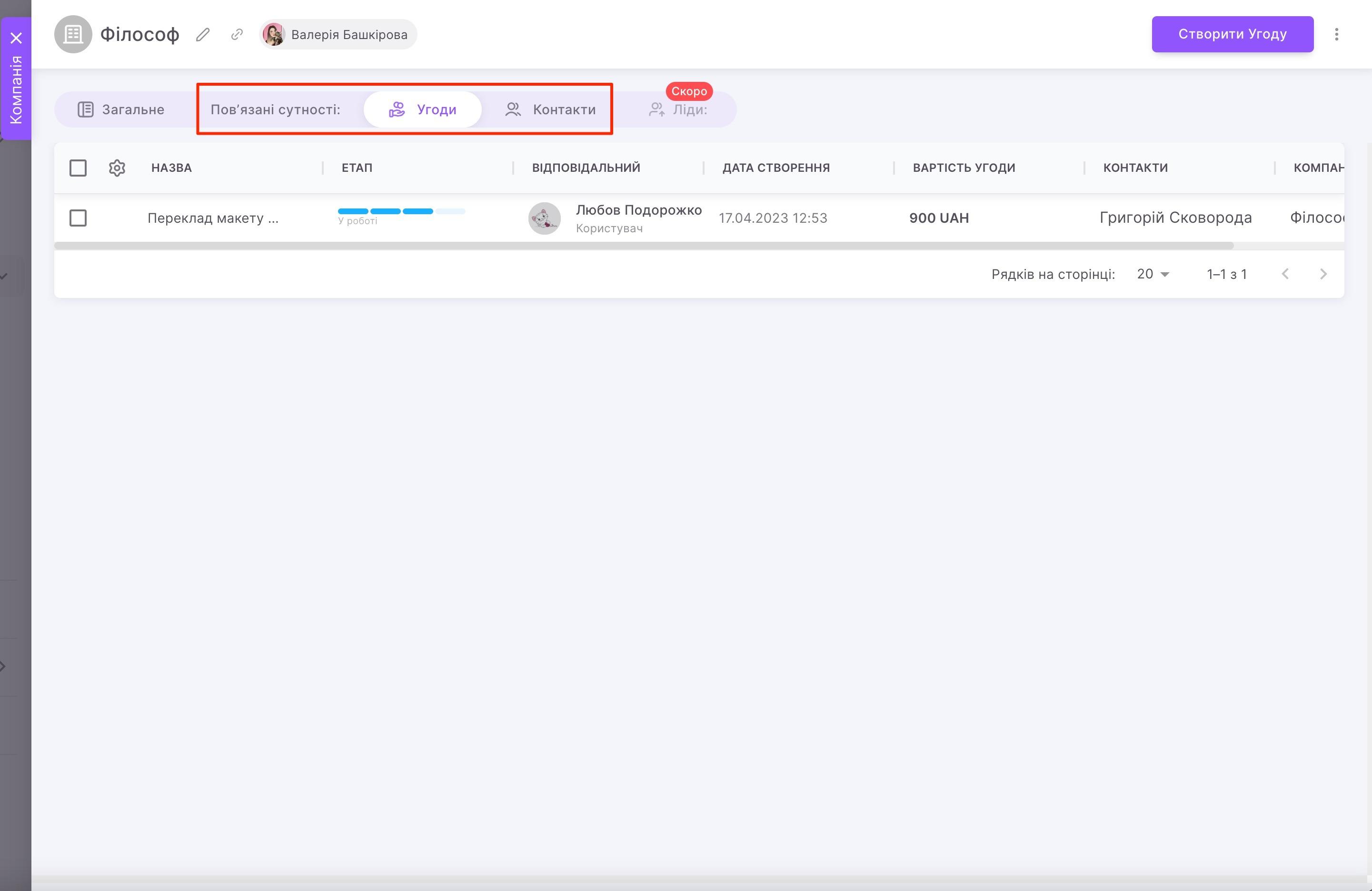Open table column settings gear
Image resolution: width=1372 pixels, height=891 pixels.
tap(117, 168)
